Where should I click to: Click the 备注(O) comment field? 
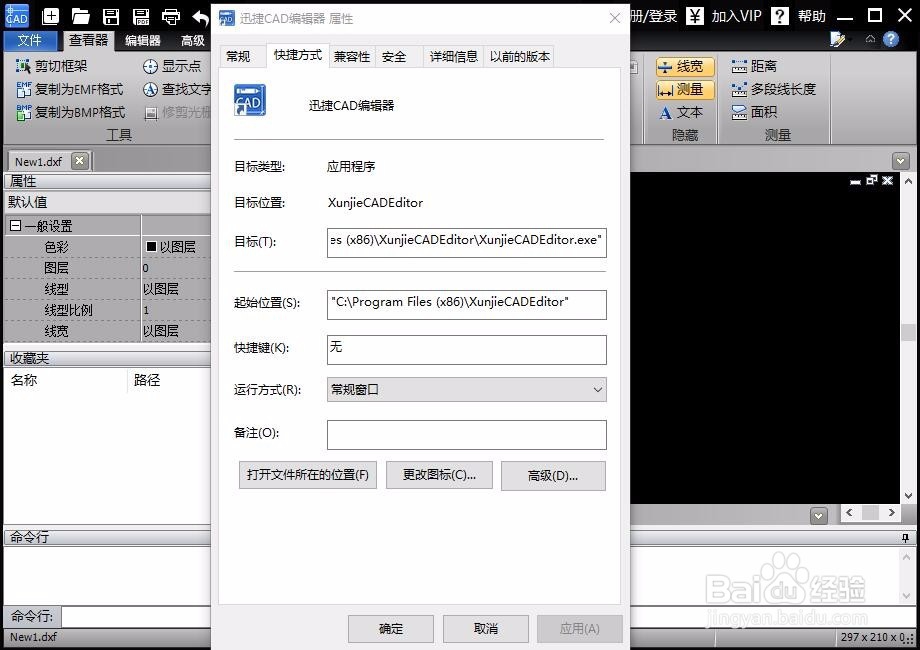(x=466, y=435)
